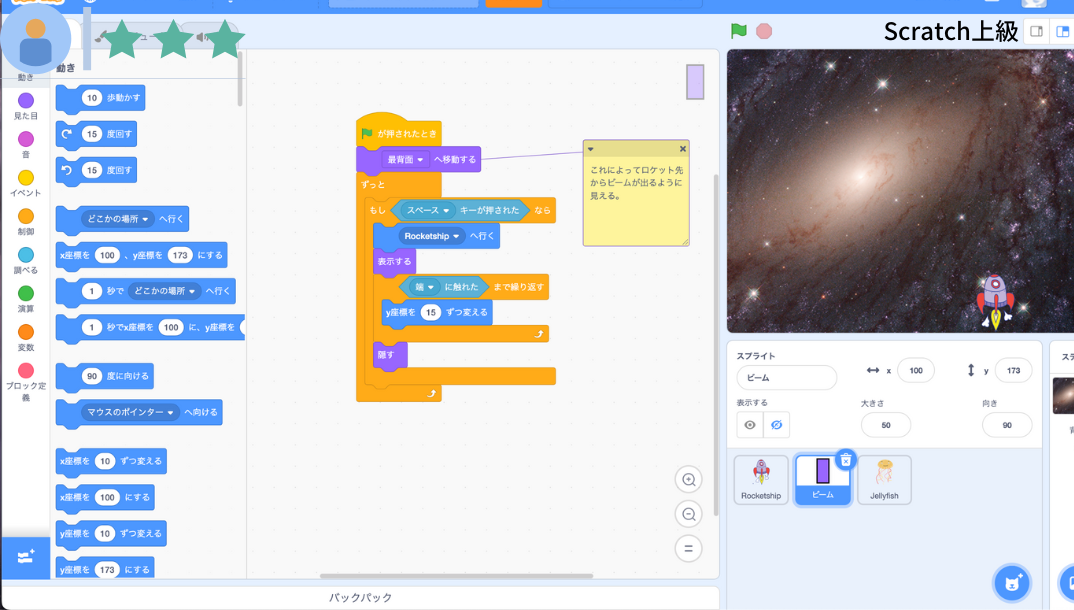1074x610 pixels.
Task: Open the add extension button
Action: click(x=26, y=557)
